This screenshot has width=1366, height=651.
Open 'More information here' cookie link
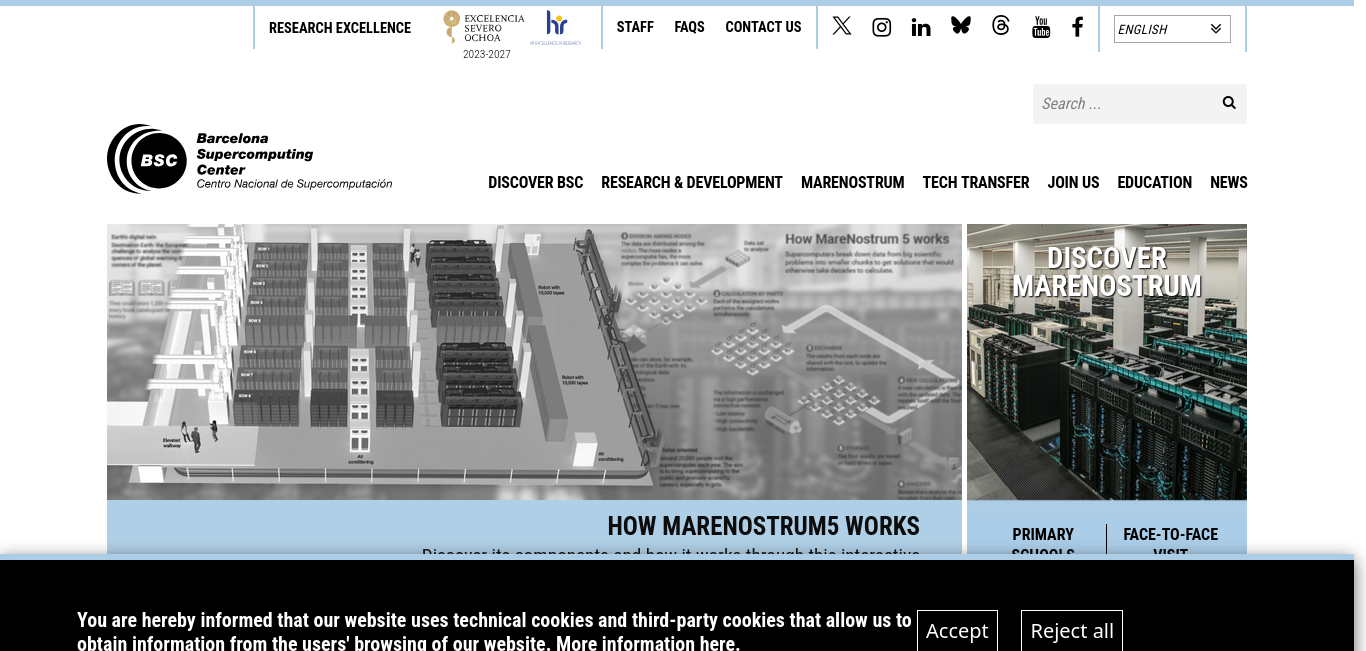click(x=646, y=643)
